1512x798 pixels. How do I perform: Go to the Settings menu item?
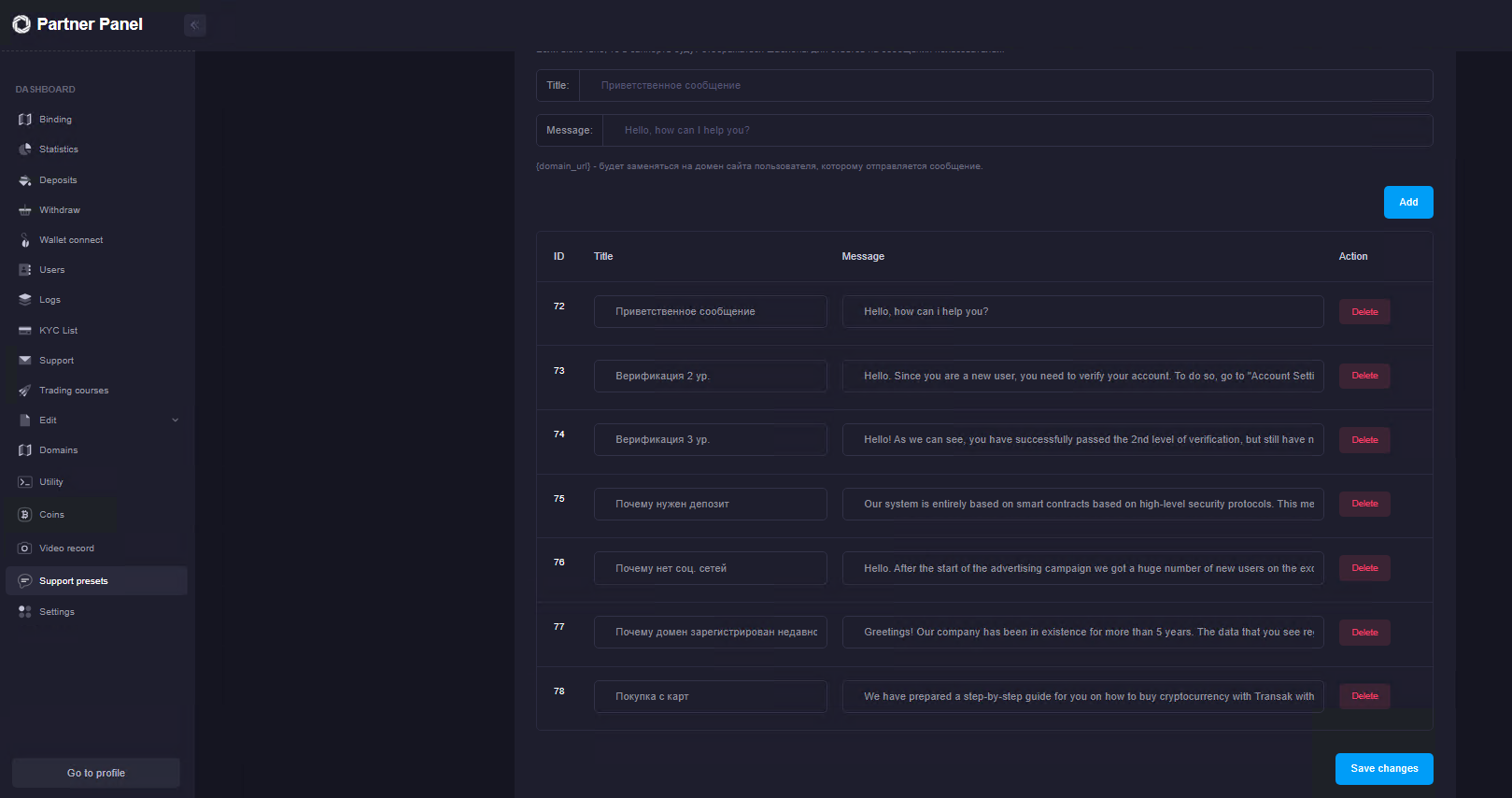tap(56, 612)
